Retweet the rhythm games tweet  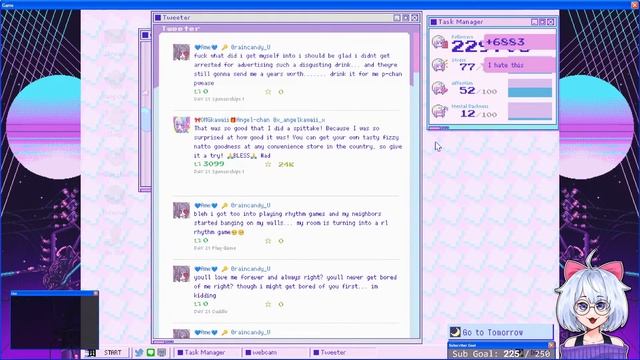[x=198, y=241]
